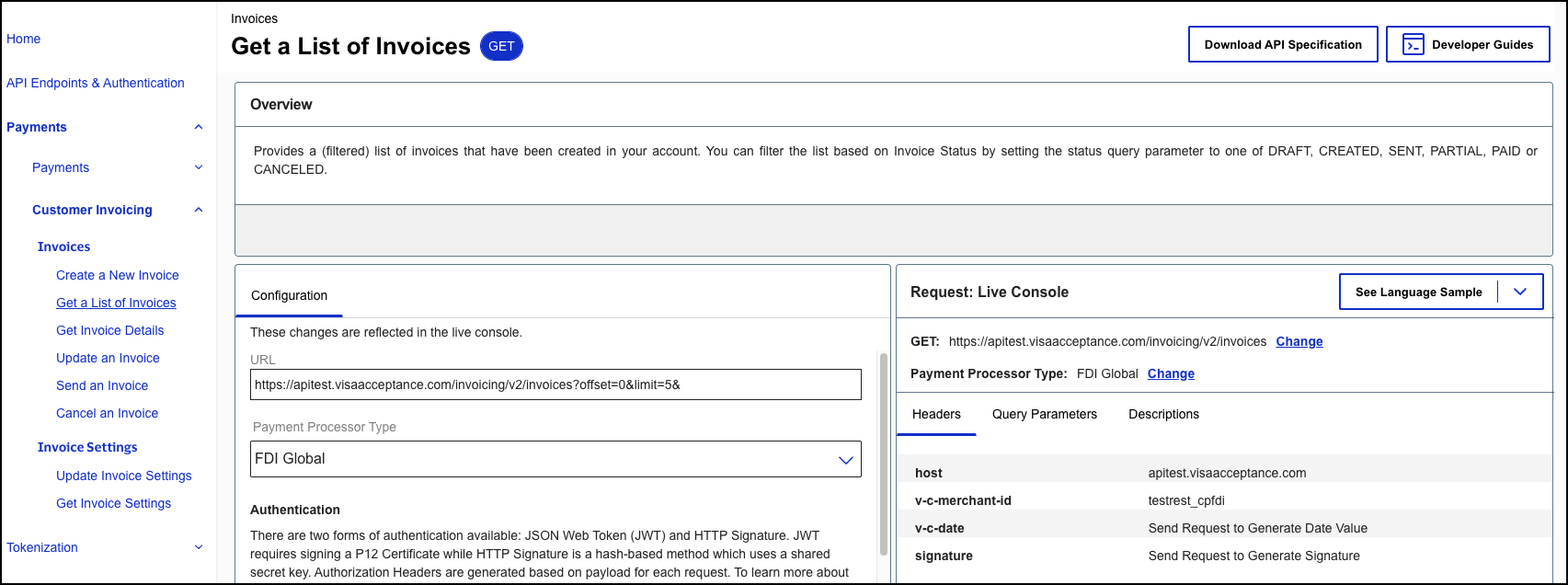1568x585 pixels.
Task: Open Developer Guides button
Action: click(1468, 44)
